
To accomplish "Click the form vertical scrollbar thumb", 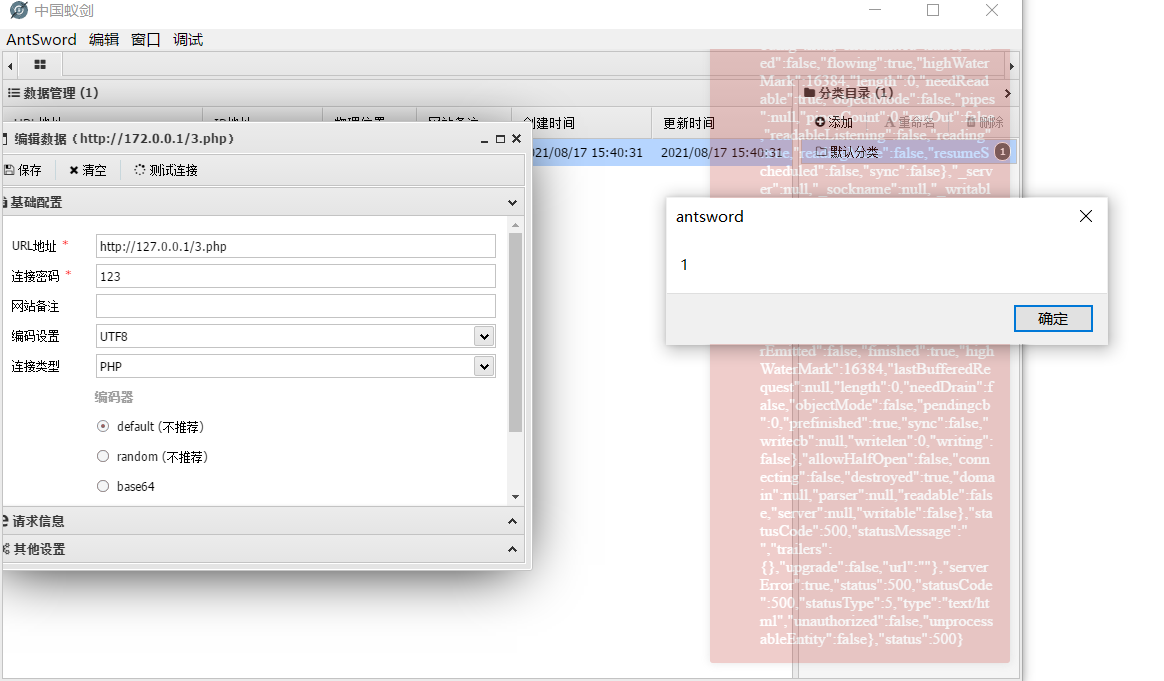I will point(515,332).
